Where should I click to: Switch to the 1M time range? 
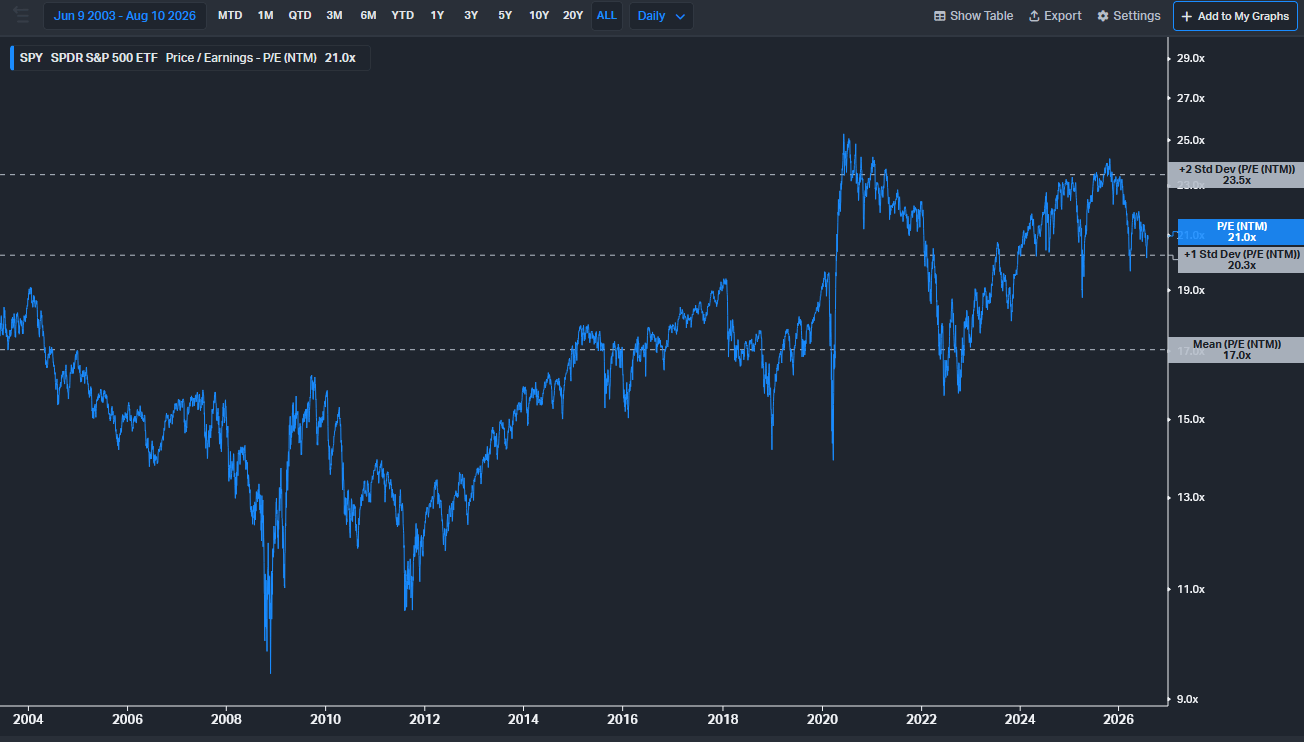tap(265, 16)
